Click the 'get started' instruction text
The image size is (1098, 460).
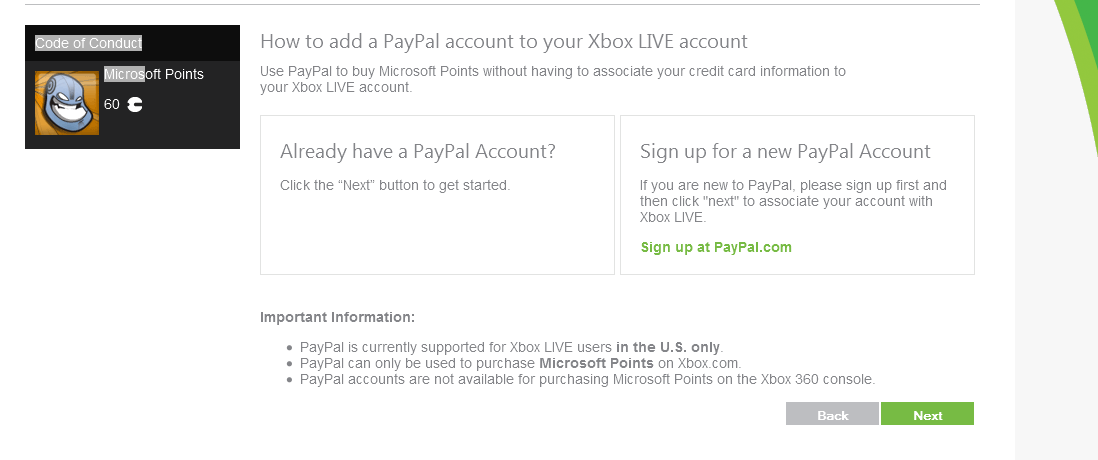[394, 185]
